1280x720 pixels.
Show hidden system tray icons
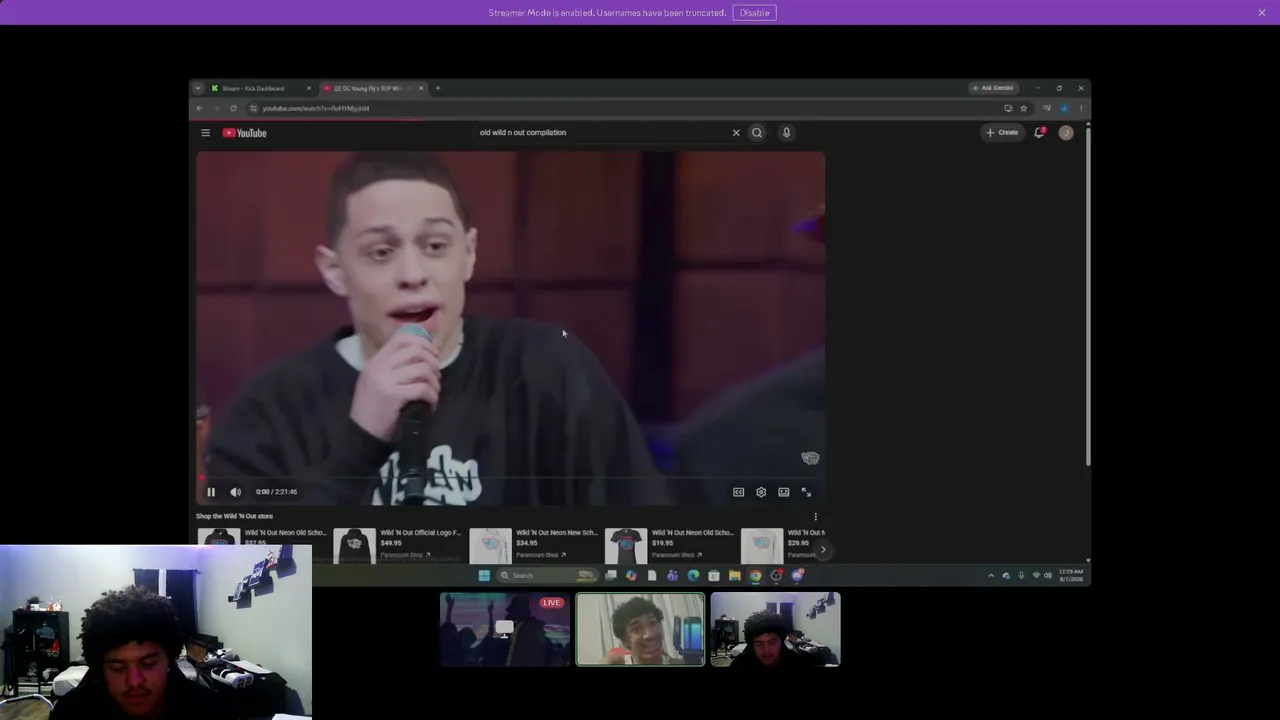pos(991,575)
